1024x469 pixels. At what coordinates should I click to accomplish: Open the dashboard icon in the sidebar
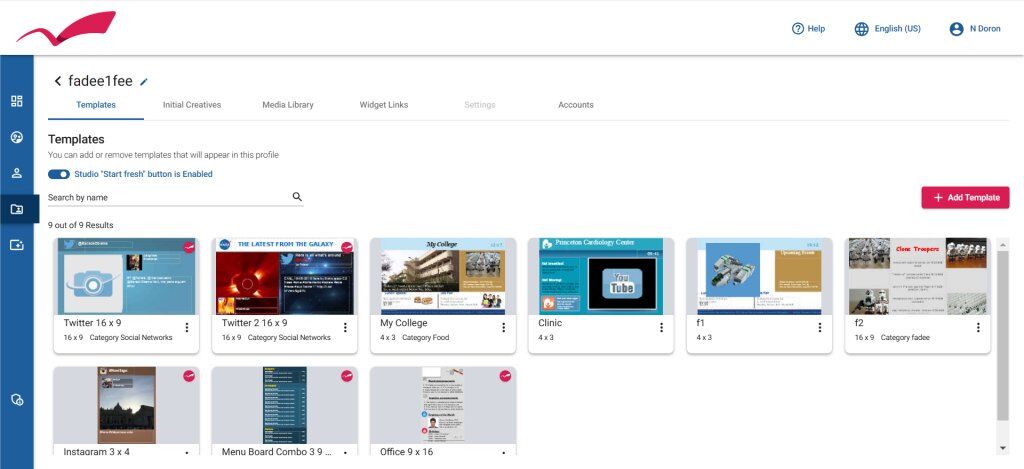click(x=16, y=101)
